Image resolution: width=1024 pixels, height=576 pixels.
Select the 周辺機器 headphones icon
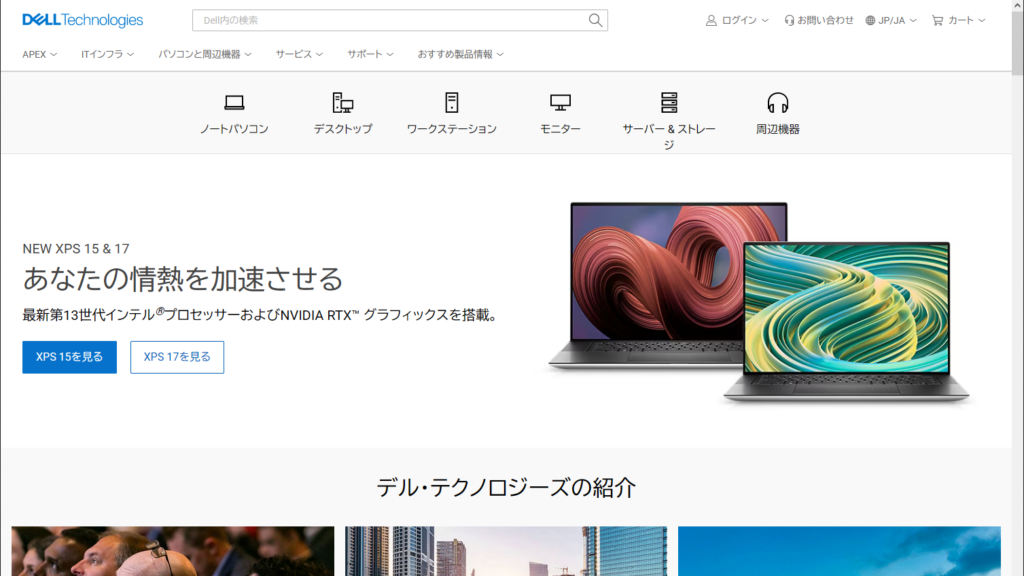pos(780,102)
